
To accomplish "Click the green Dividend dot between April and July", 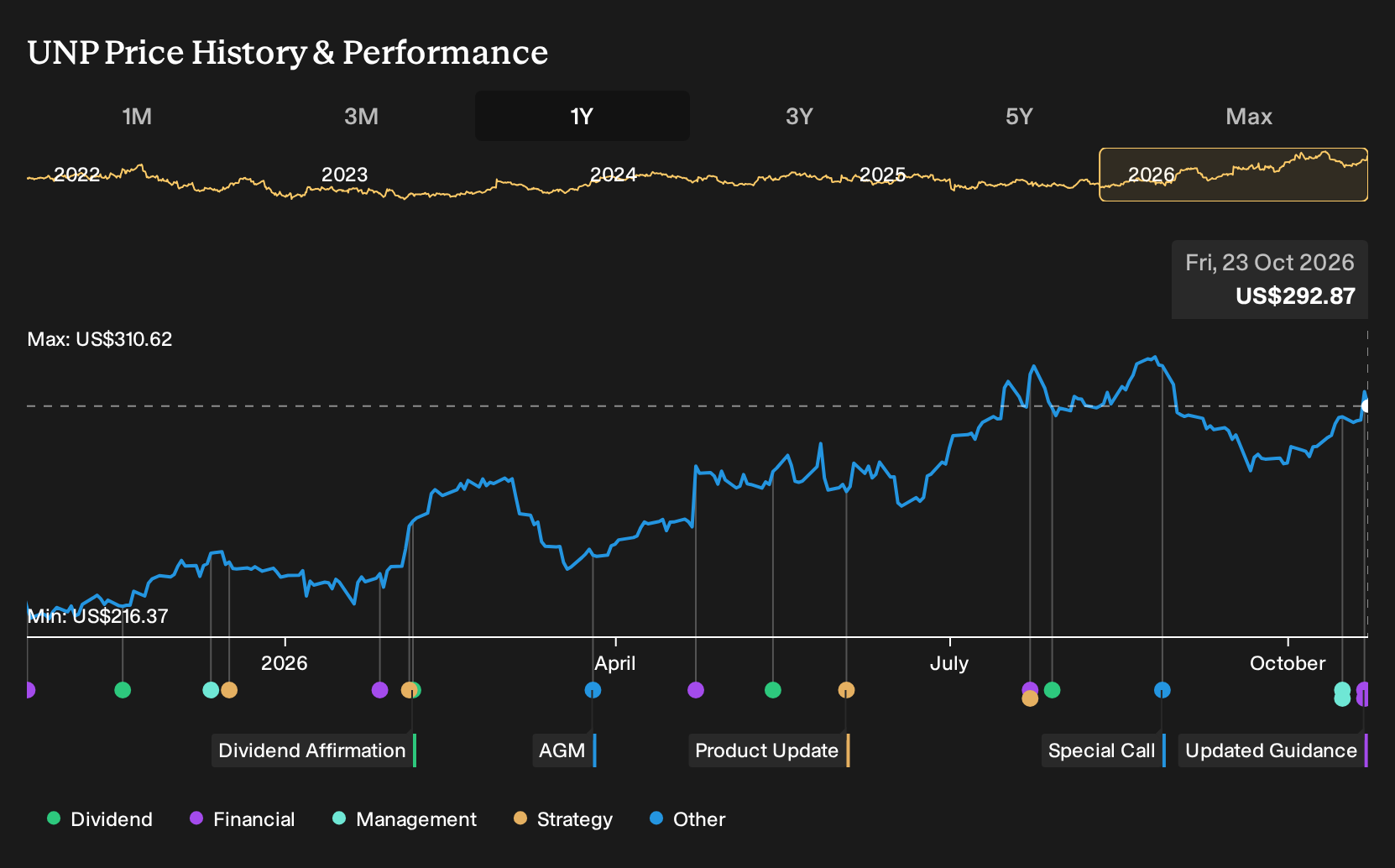I will (773, 690).
